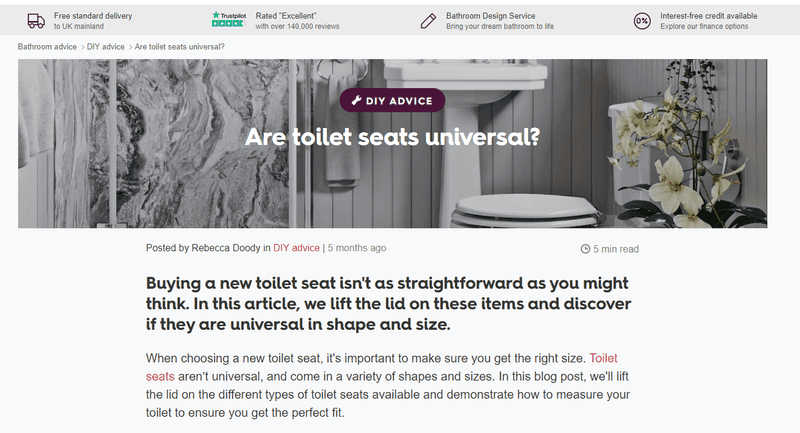
Task: Click the clock icon beside 5 min read
Action: click(x=585, y=249)
